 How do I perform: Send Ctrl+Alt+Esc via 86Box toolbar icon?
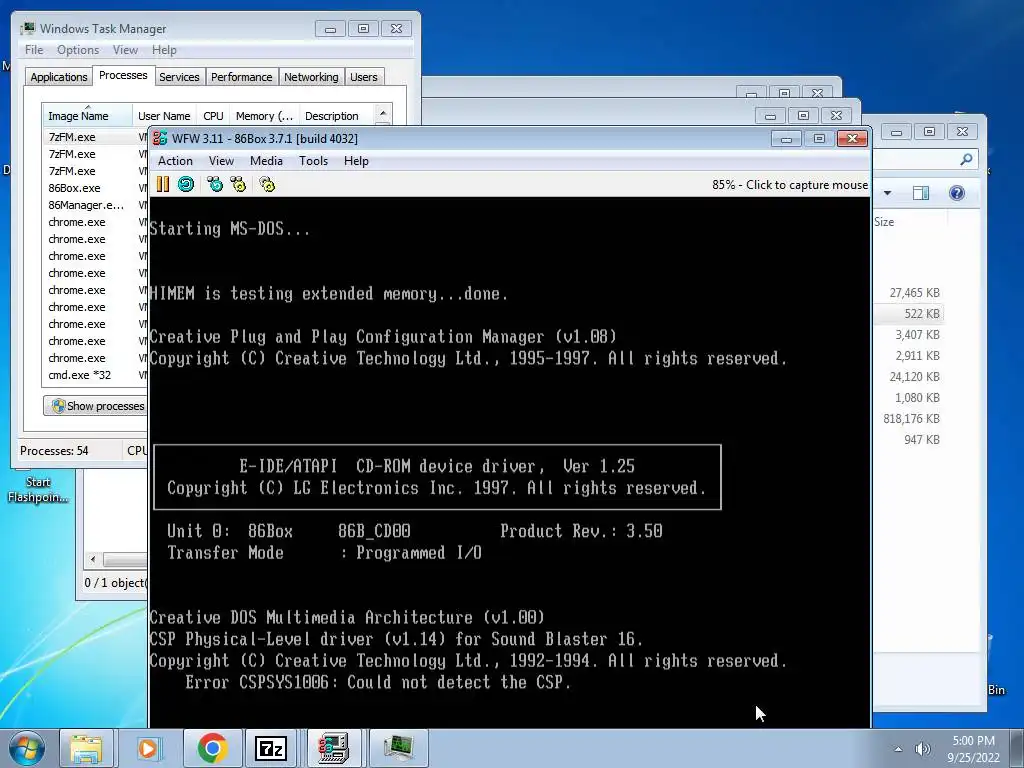pos(238,184)
